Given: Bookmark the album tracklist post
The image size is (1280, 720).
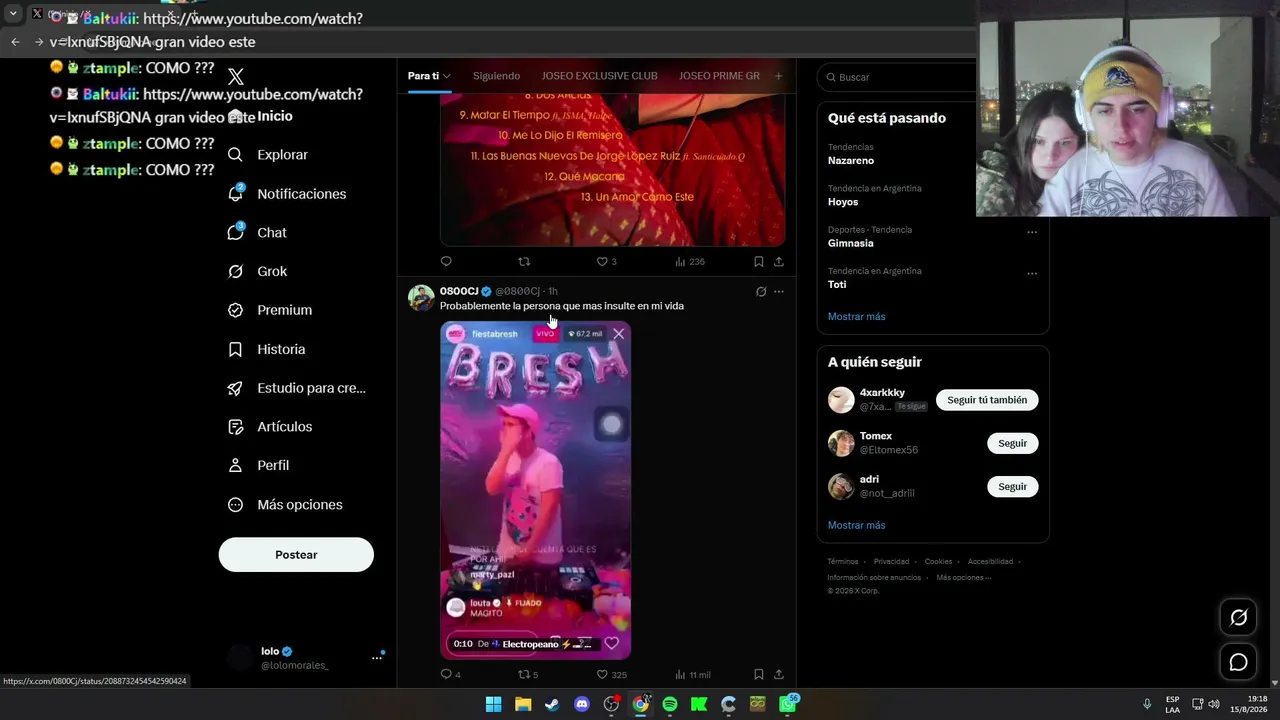Looking at the screenshot, I should (759, 262).
